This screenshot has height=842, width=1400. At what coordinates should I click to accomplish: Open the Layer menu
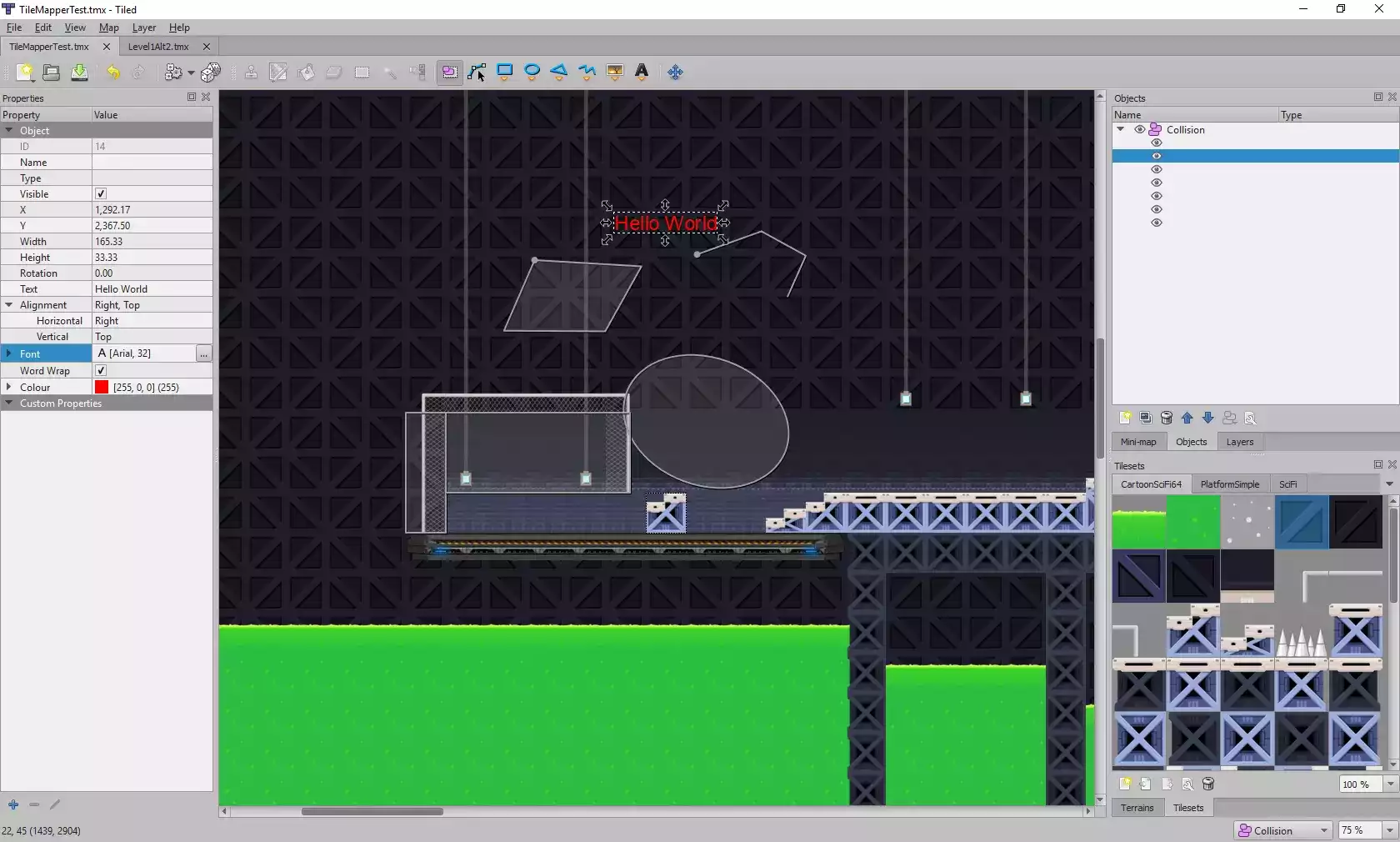143,28
